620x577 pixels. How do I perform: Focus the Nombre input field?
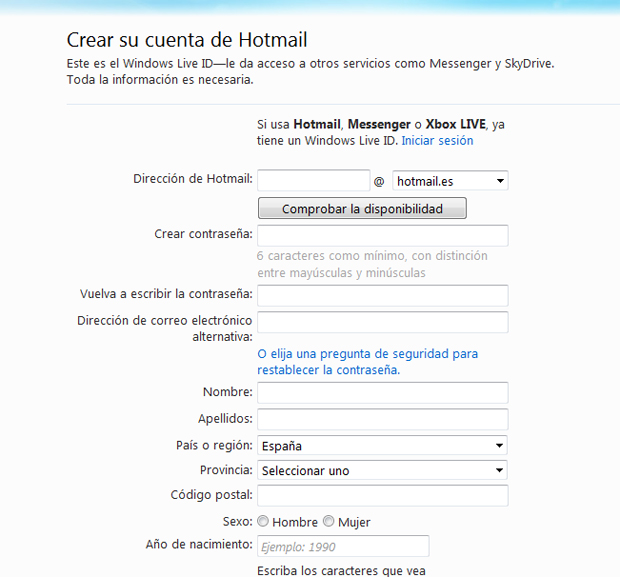click(x=383, y=393)
